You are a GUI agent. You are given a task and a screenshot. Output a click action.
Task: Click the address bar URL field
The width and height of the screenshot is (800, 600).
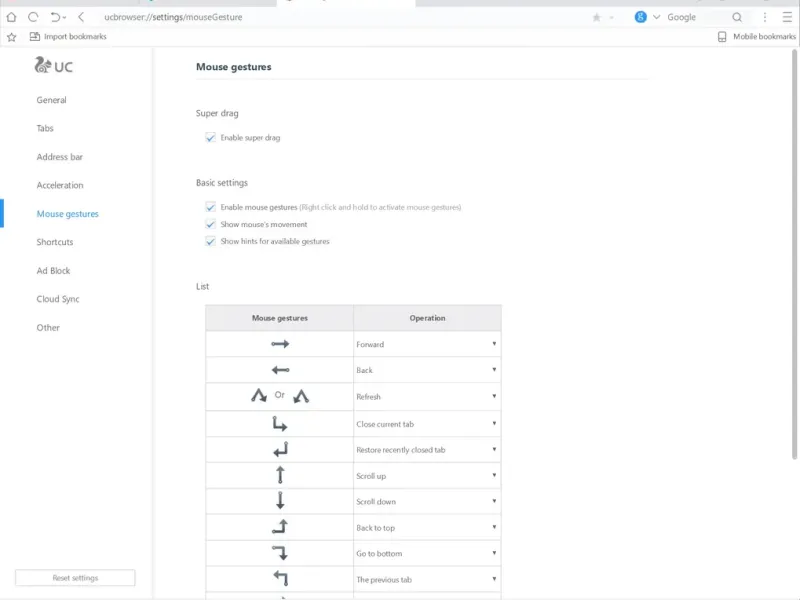coord(300,17)
